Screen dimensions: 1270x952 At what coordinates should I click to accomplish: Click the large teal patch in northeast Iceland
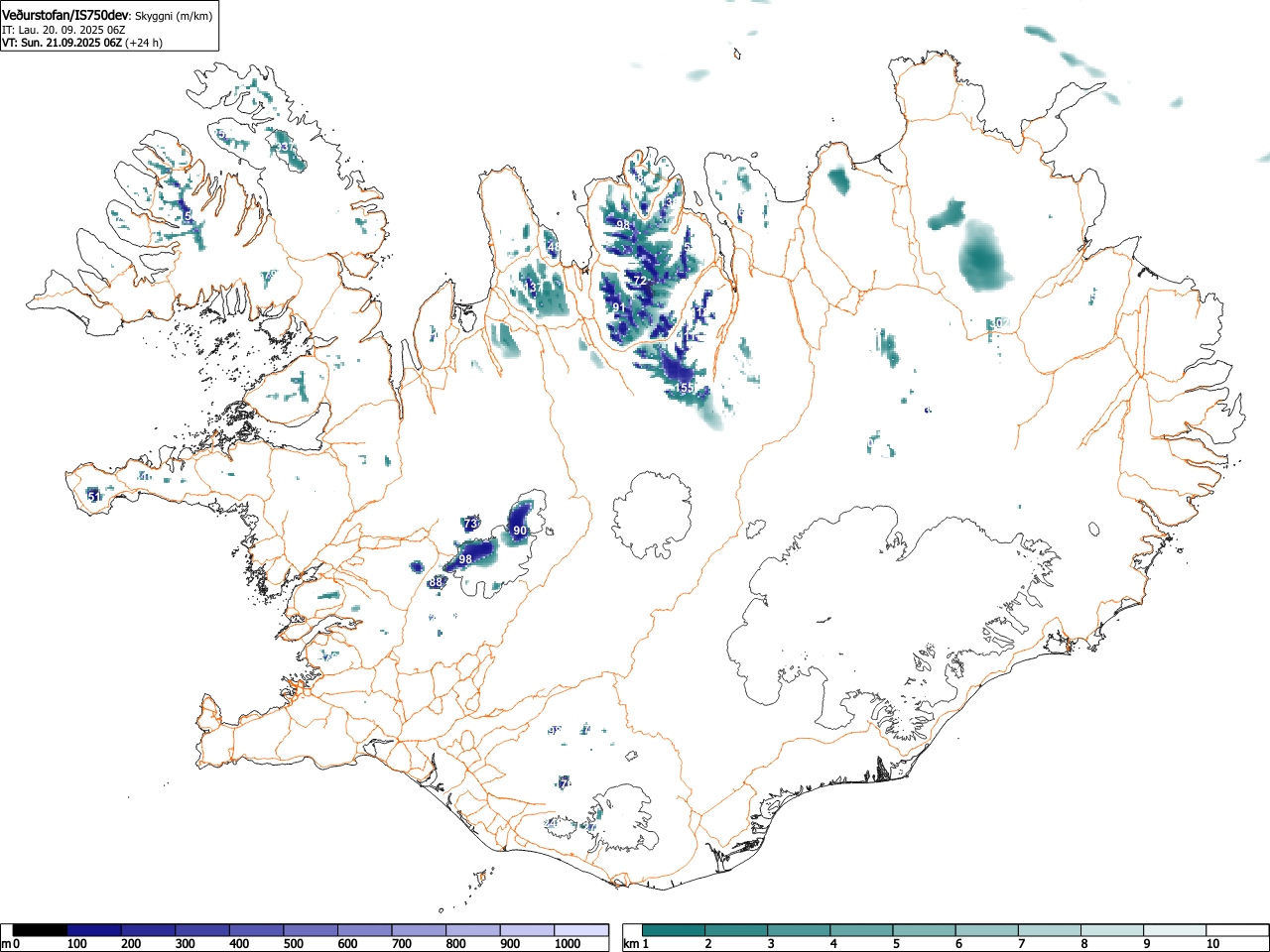point(984,256)
